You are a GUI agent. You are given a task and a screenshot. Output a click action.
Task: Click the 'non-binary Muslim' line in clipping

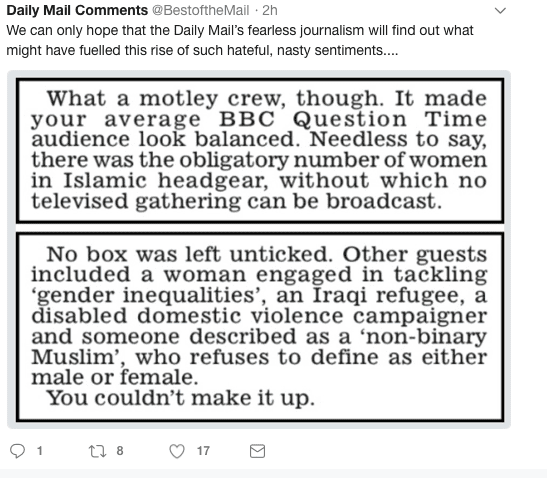(x=259, y=347)
